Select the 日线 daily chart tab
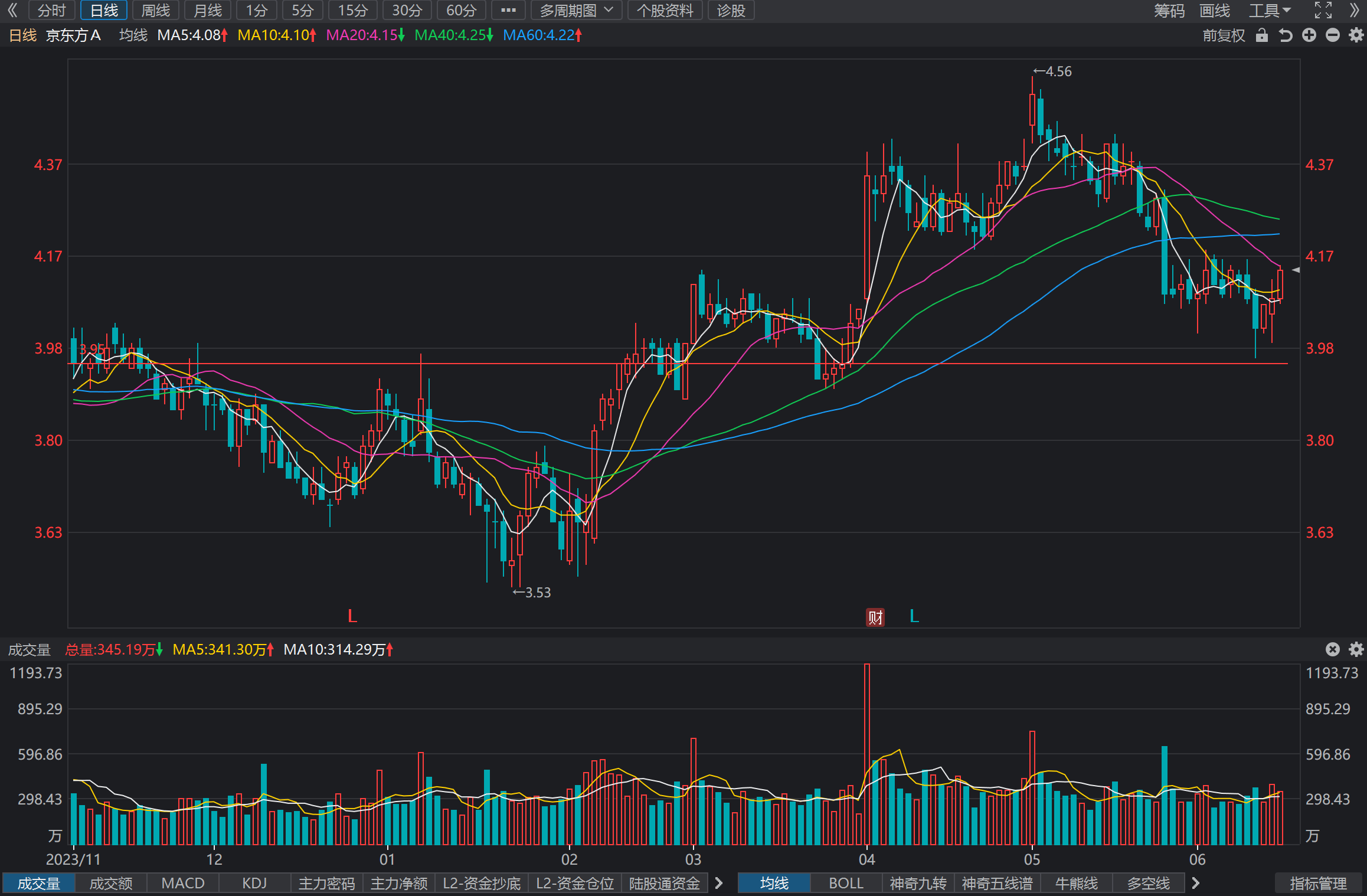Viewport: 1367px width, 896px height. (x=104, y=10)
